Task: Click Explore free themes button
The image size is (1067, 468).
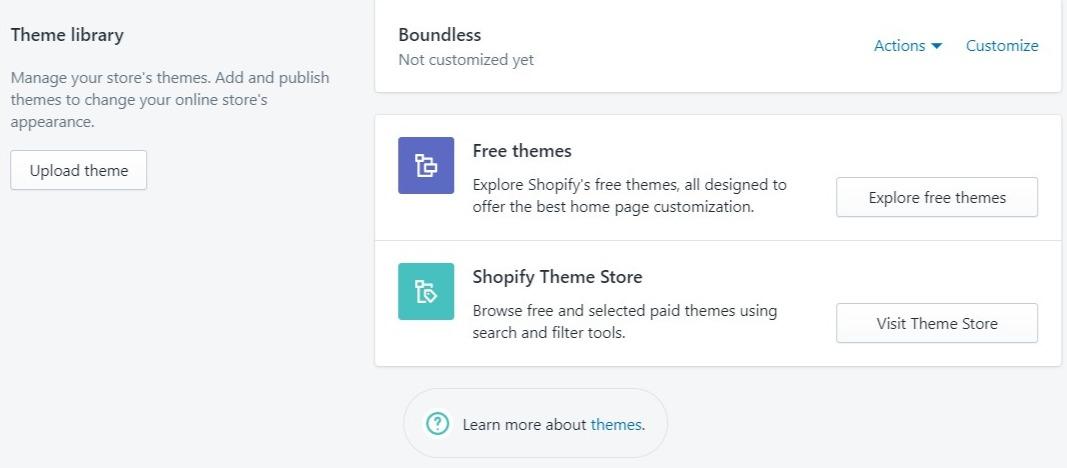Action: pyautogui.click(x=937, y=197)
